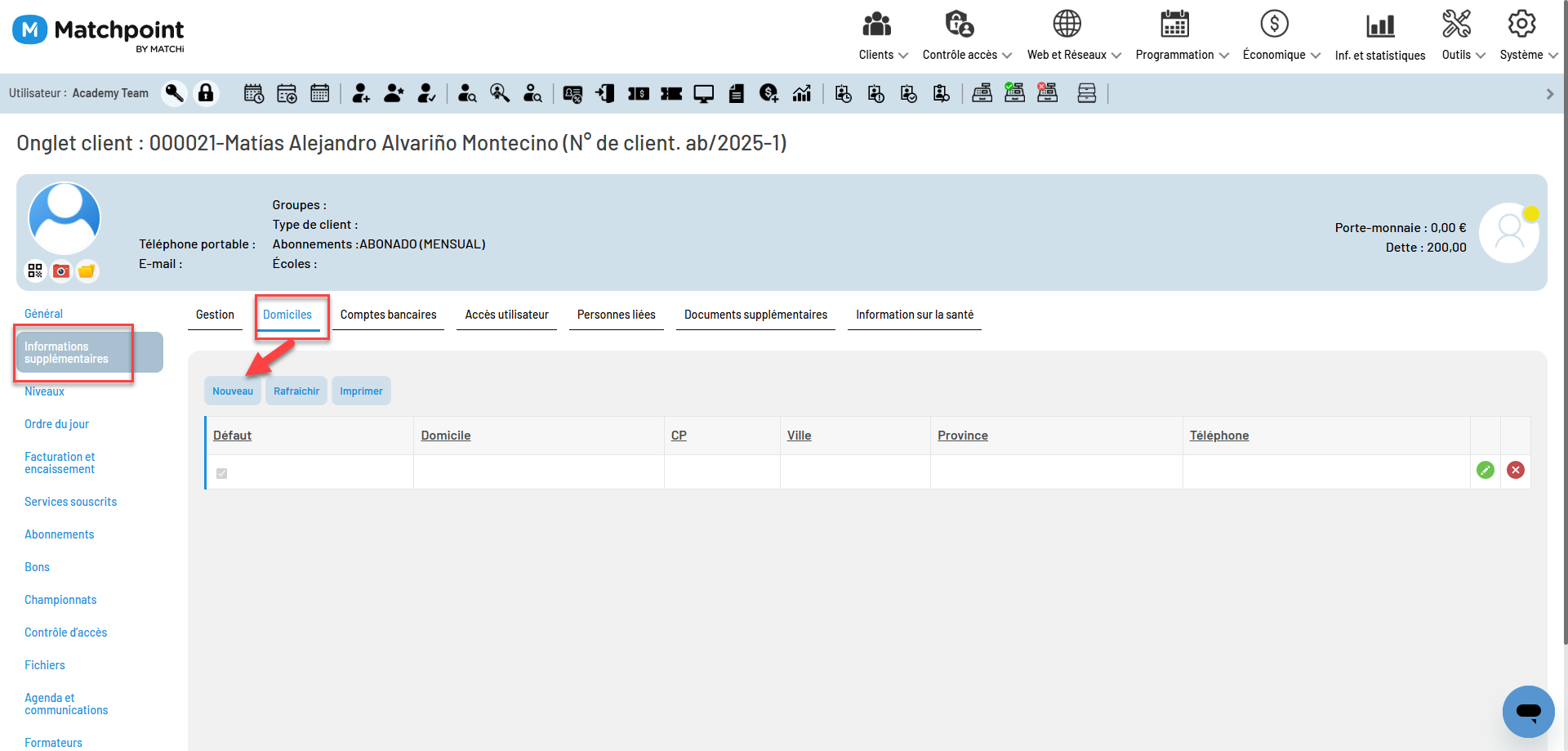
Task: Expand the Système menu
Action: pos(1529,37)
